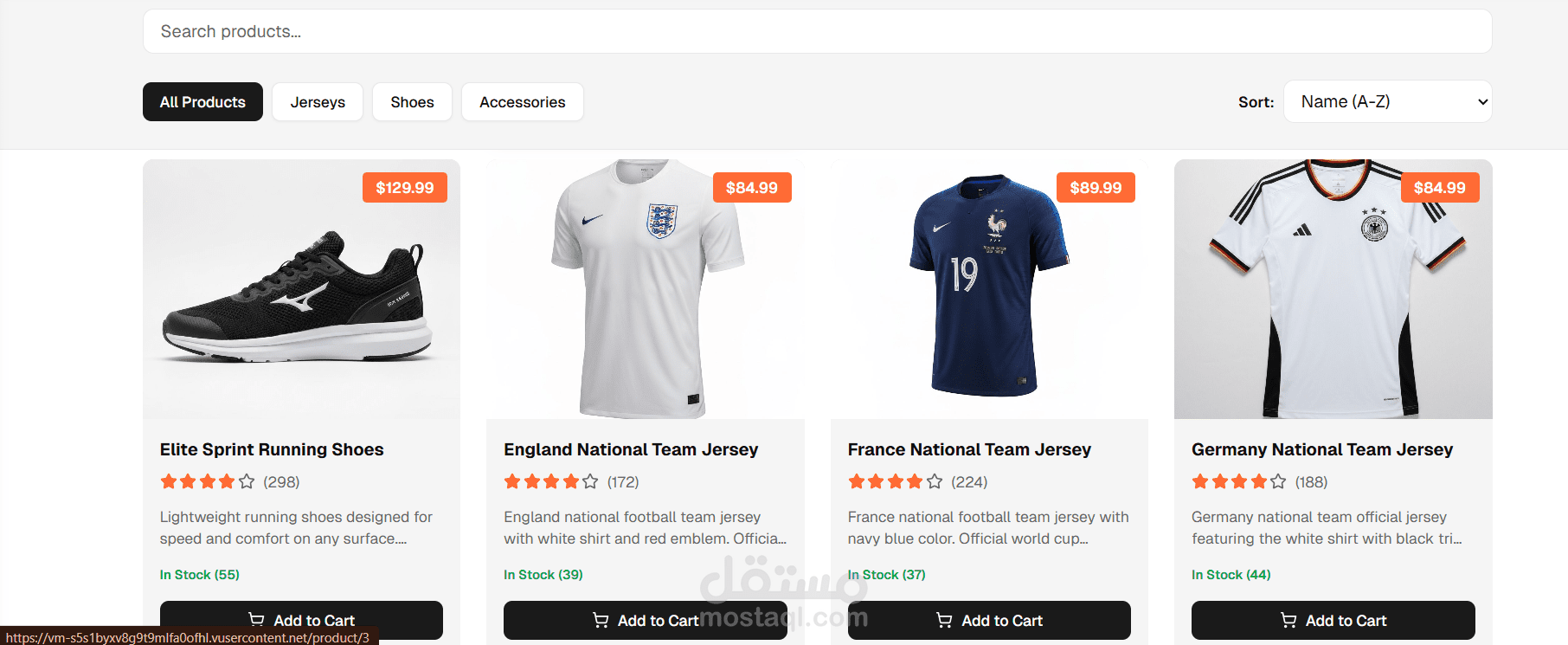1568x645 pixels.
Task: Click empty fifth star on Elite Sprint Shoes
Action: (247, 481)
